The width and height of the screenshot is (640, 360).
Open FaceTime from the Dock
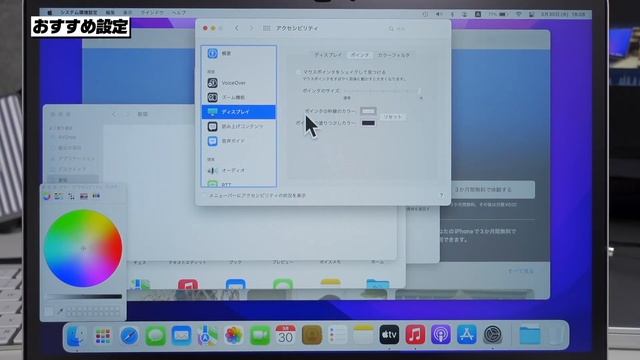(x=260, y=336)
